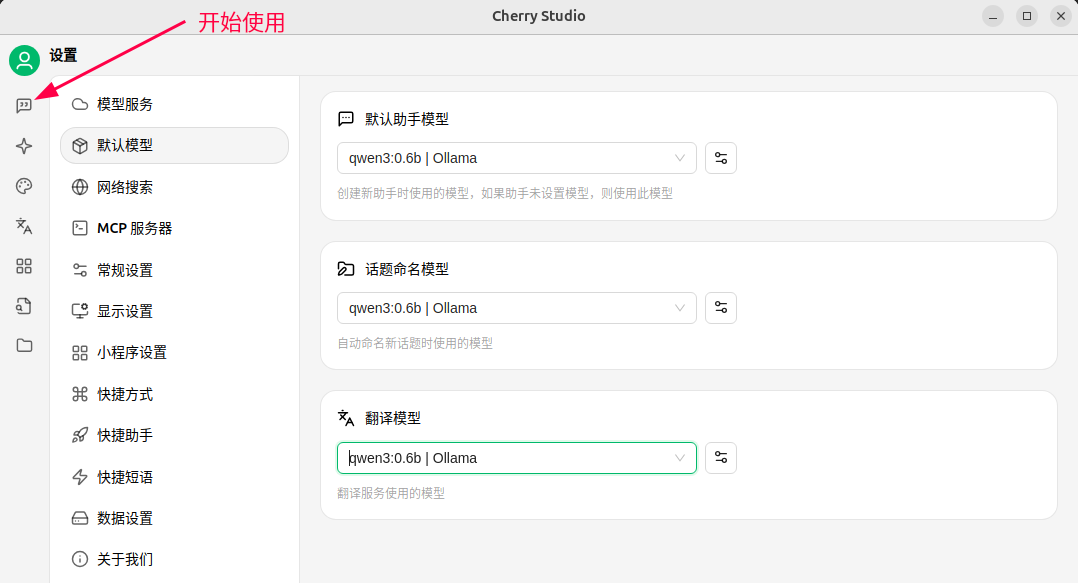Click the green user avatar icon
The image size is (1078, 583).
coord(24,61)
